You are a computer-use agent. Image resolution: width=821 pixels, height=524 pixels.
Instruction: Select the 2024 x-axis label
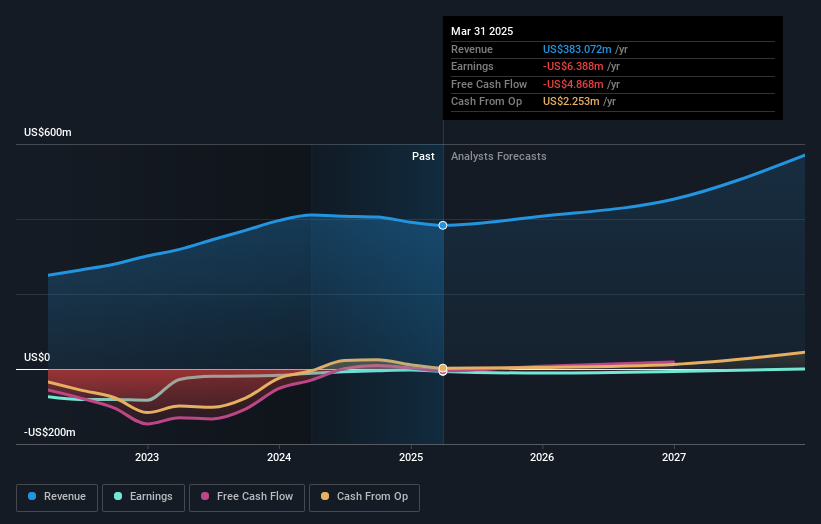pos(279,458)
